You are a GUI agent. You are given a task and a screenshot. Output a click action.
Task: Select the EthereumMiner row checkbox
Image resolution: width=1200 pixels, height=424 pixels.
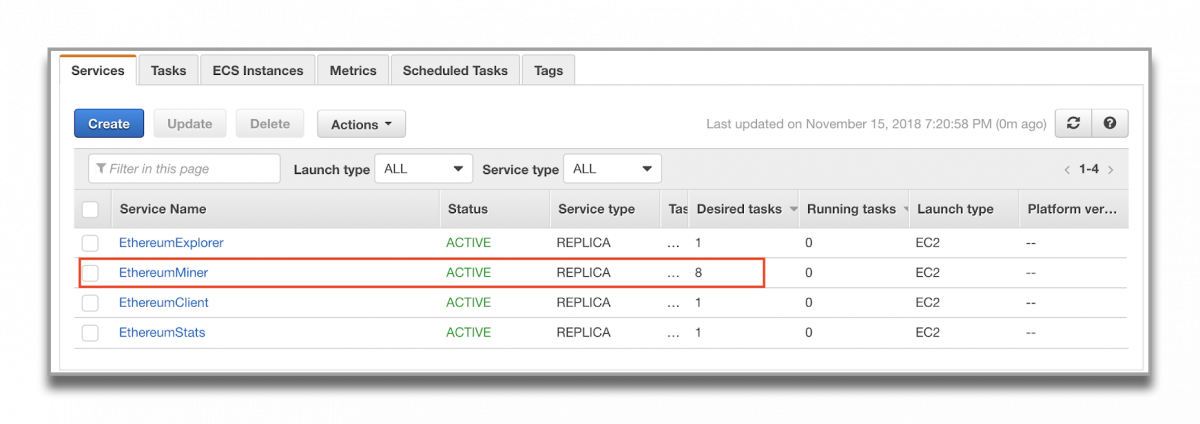point(91,273)
